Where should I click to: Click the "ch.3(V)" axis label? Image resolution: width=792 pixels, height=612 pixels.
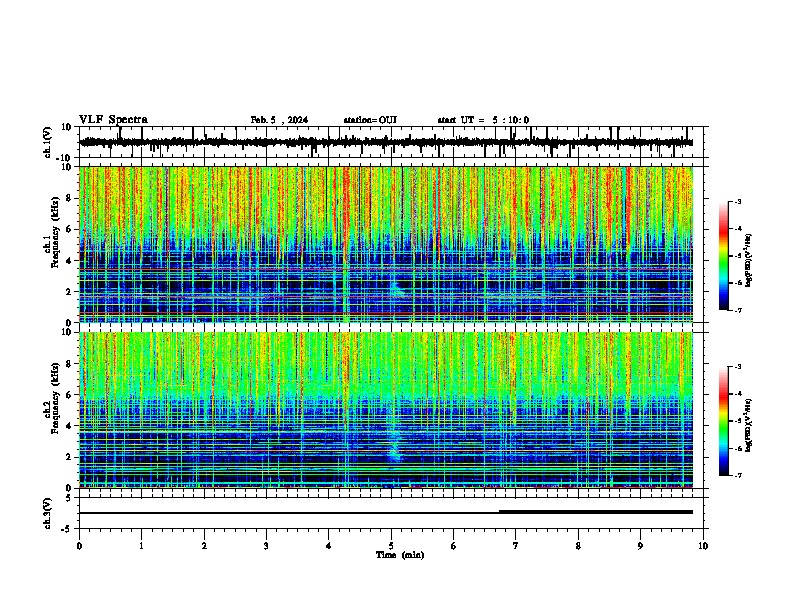[x=48, y=513]
